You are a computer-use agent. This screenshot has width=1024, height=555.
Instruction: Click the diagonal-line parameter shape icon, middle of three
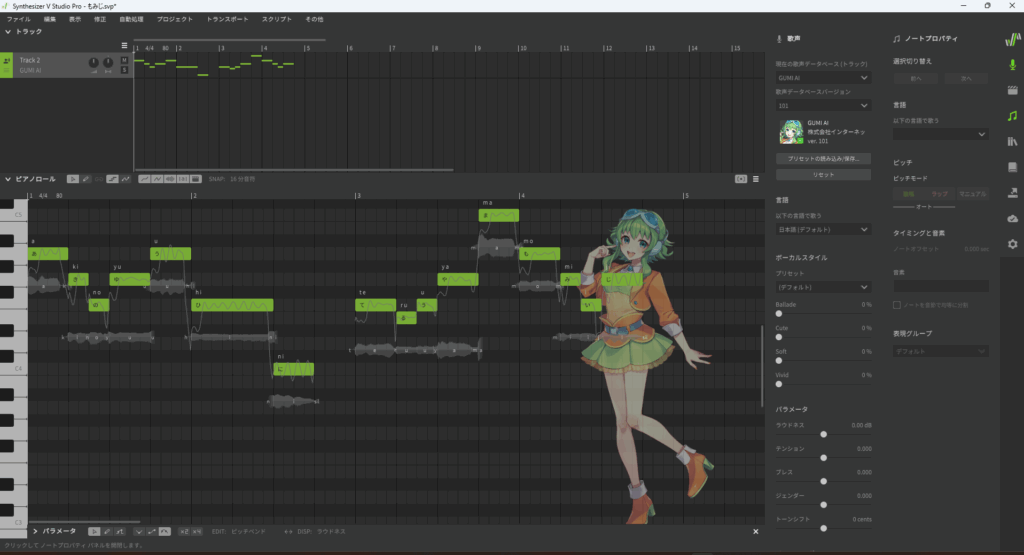point(152,531)
